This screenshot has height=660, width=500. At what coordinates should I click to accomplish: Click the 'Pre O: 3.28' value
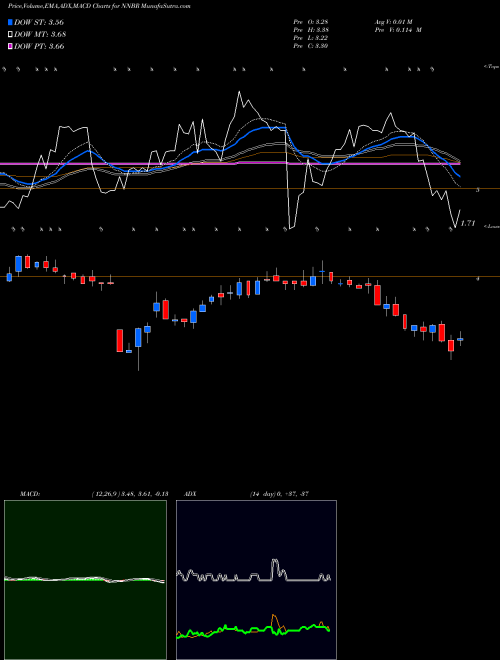311,22
